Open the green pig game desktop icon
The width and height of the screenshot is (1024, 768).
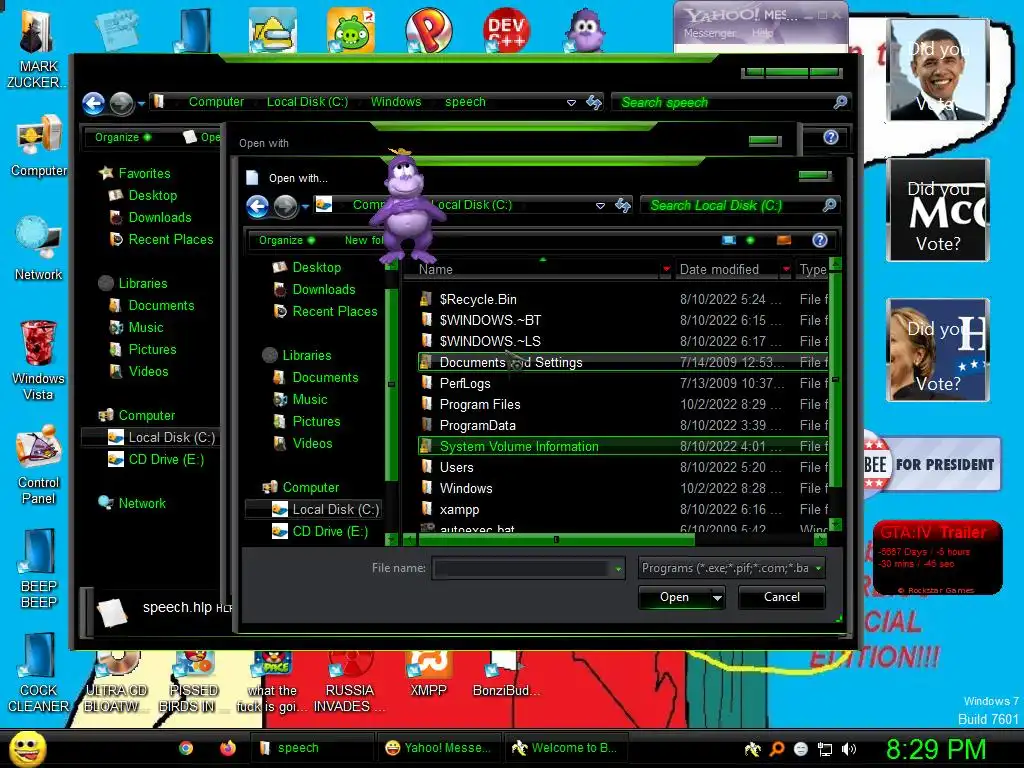pyautogui.click(x=351, y=30)
